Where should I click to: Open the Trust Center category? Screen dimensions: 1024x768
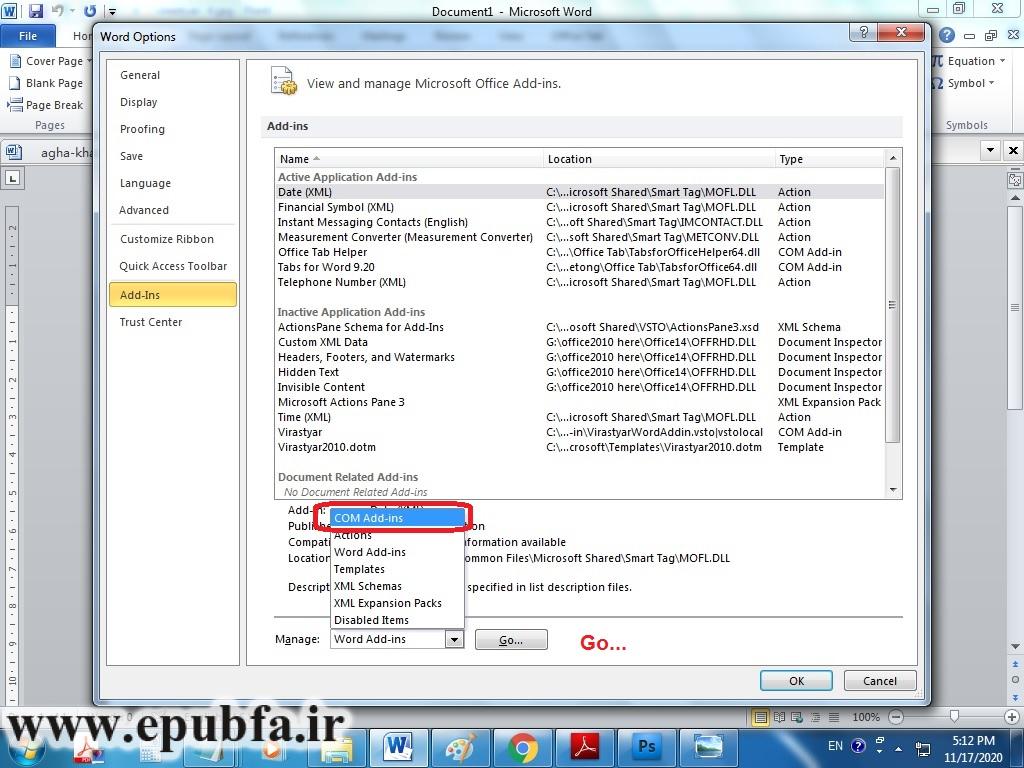151,322
